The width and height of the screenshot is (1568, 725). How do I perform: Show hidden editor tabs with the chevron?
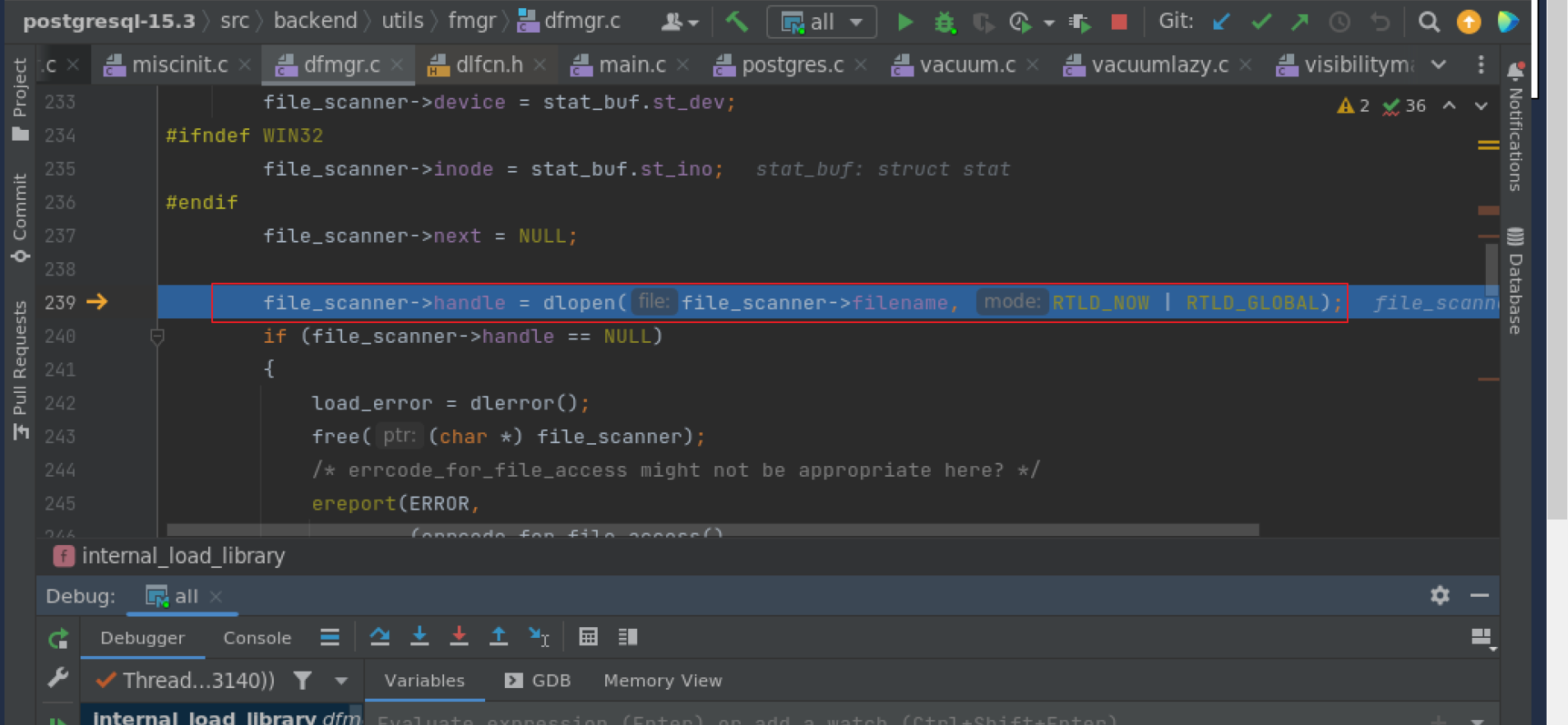(1439, 64)
